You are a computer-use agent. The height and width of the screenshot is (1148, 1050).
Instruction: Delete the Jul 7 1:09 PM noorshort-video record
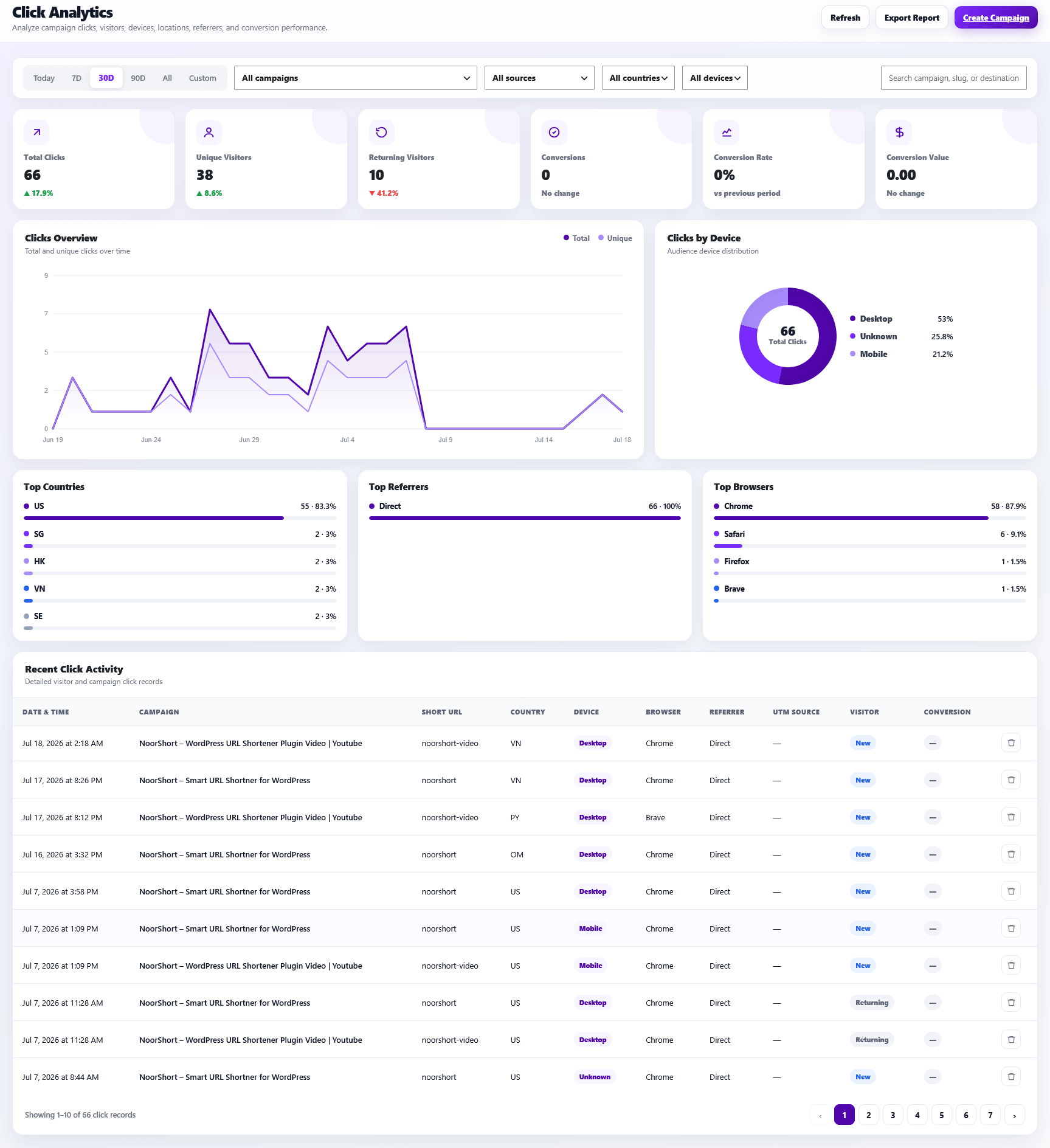click(x=1011, y=966)
